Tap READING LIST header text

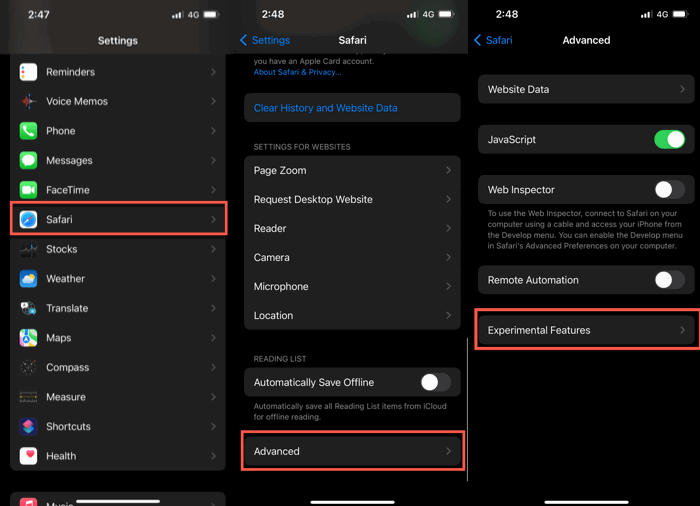(280, 359)
